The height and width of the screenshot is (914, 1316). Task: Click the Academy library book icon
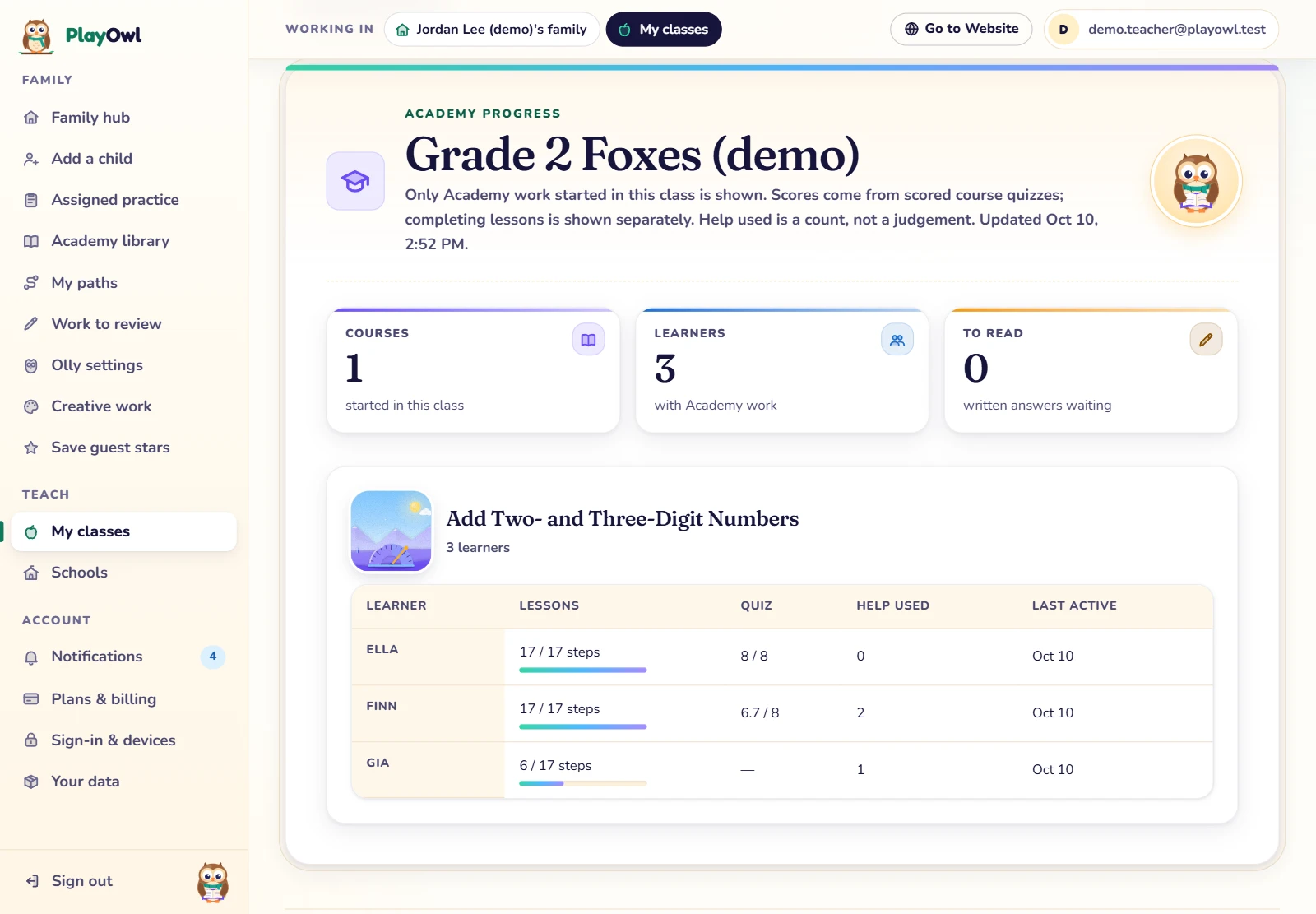31,241
